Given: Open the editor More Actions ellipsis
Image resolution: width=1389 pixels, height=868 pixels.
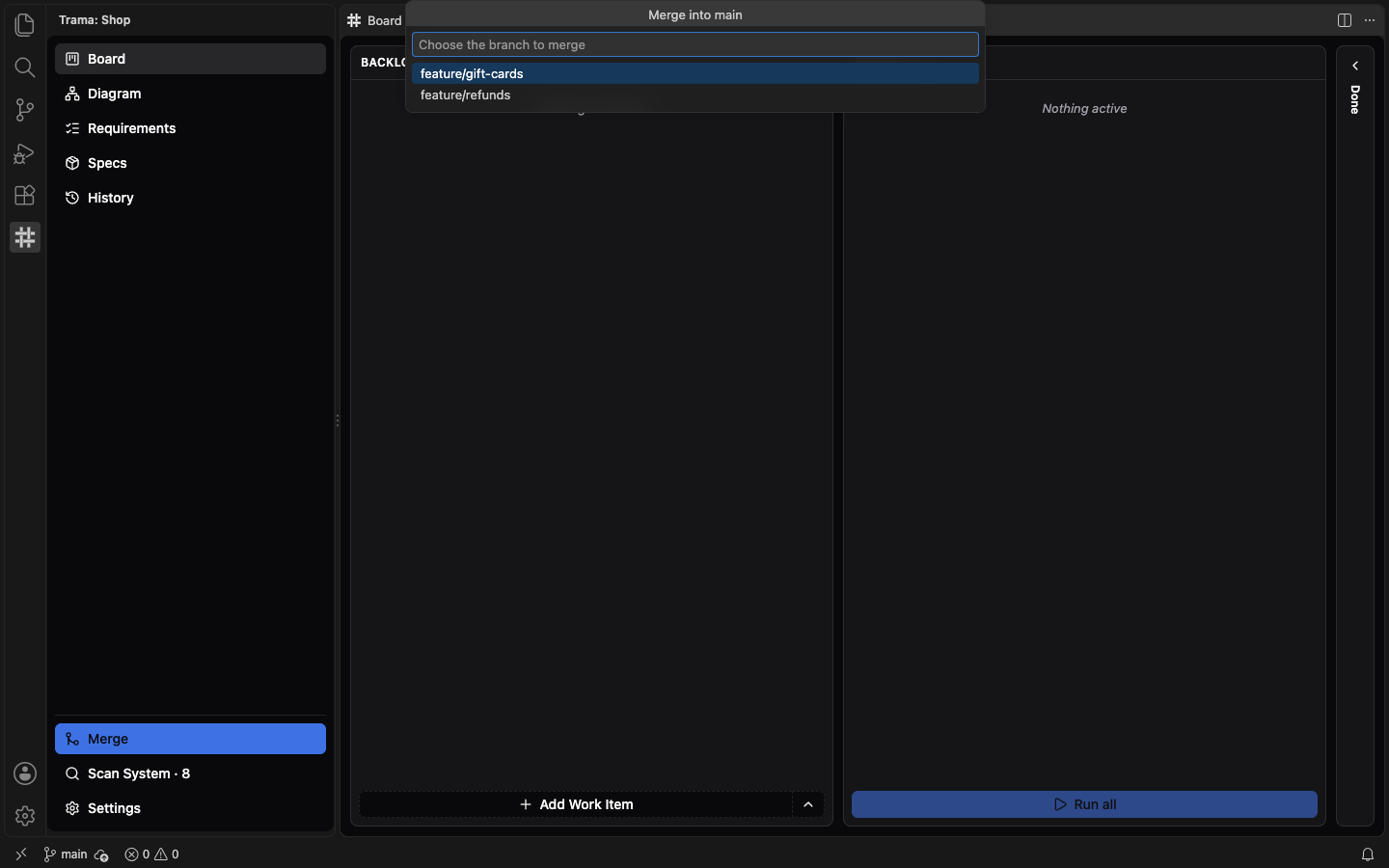Looking at the screenshot, I should pos(1370,20).
